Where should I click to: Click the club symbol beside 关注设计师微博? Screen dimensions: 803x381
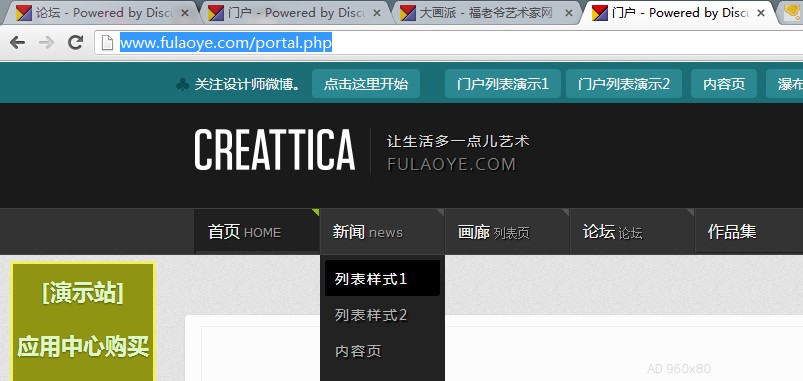(182, 84)
